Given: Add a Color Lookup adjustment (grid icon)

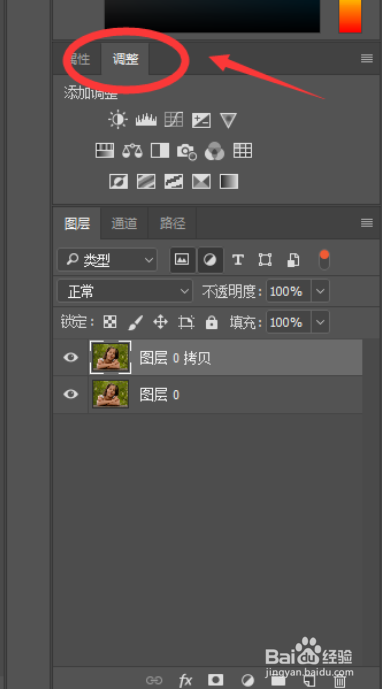Looking at the screenshot, I should 242,151.
